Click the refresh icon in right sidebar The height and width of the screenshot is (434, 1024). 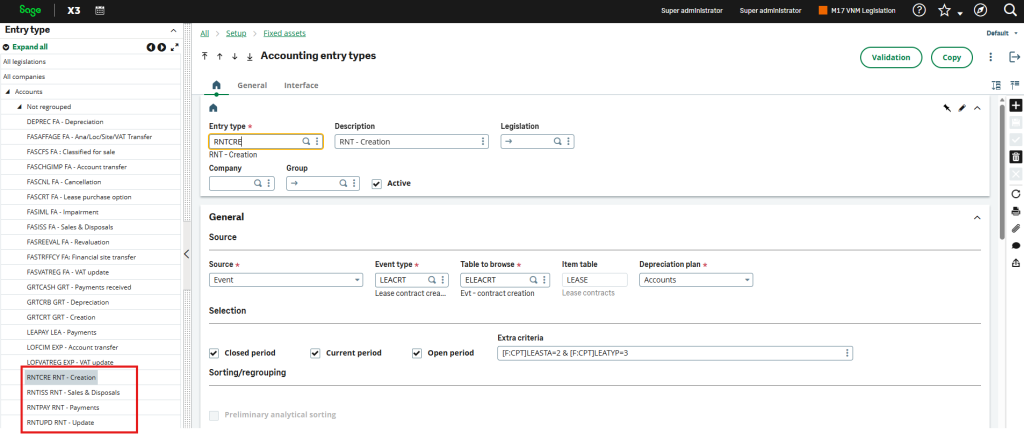point(1016,193)
